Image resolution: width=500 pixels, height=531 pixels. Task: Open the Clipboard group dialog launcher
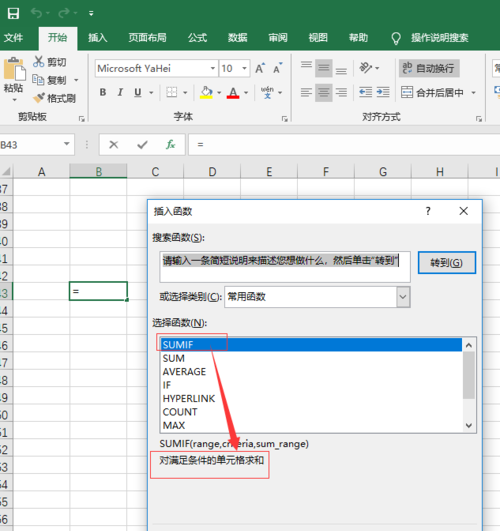coord(82,119)
